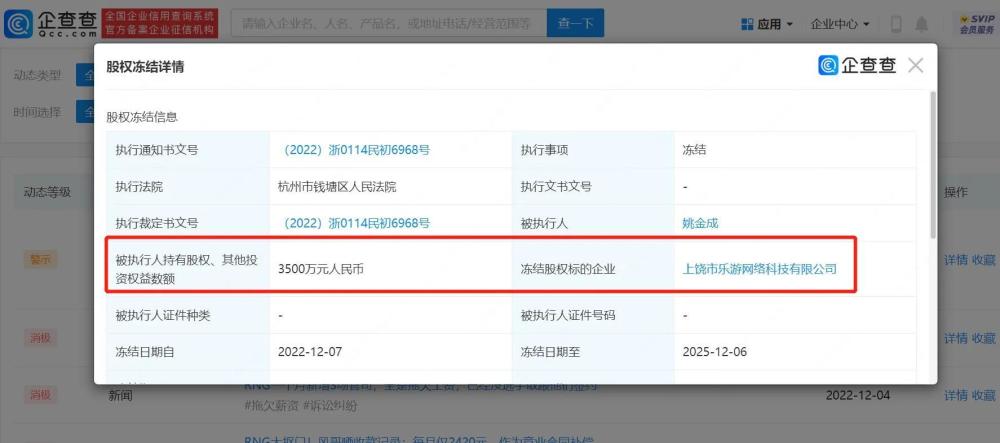Viewport: 1000px width, 443px height.
Task: Open 上饶市乐游网络科技有限公司 company link
Action: click(759, 268)
